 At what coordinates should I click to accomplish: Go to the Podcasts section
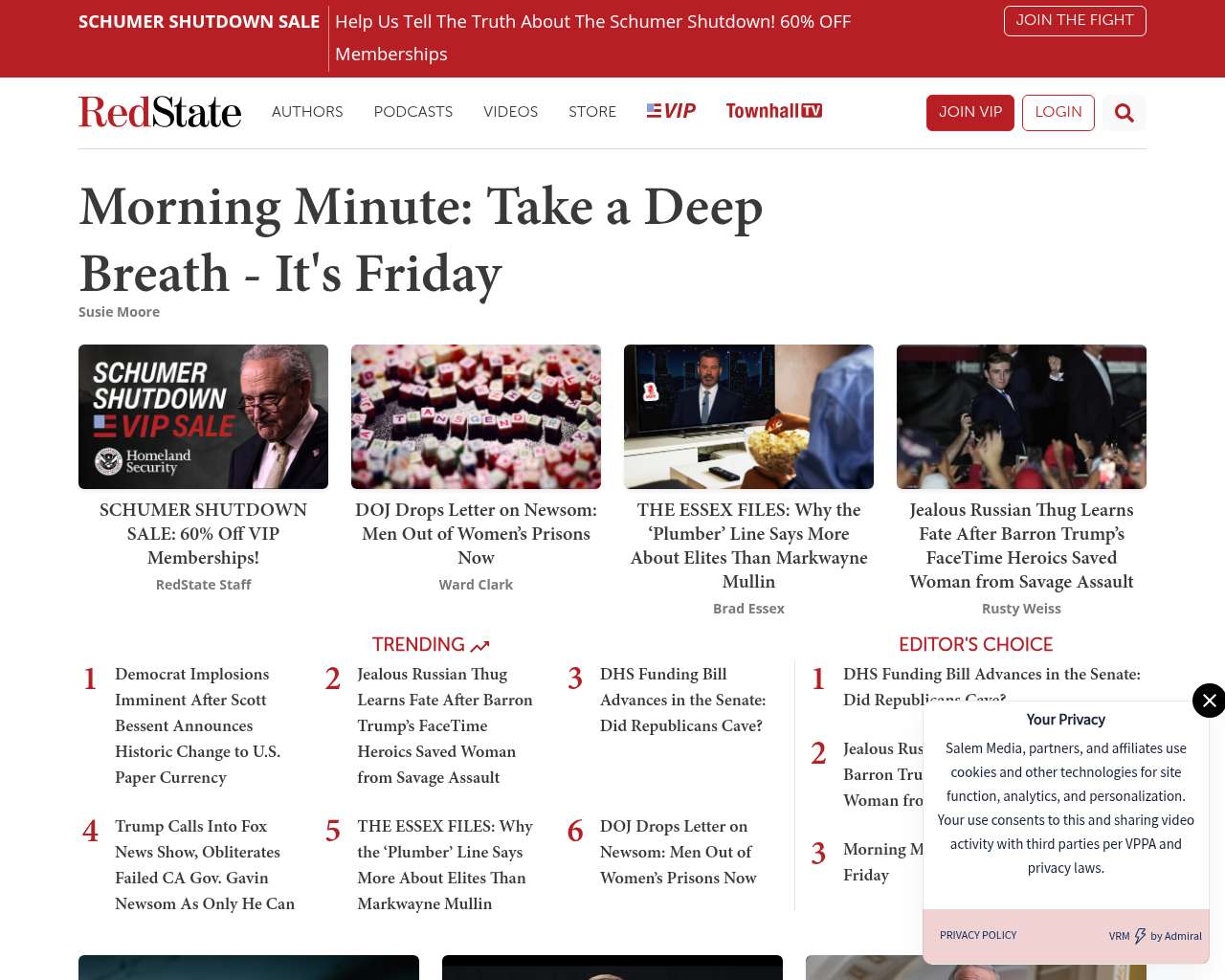[x=412, y=112]
